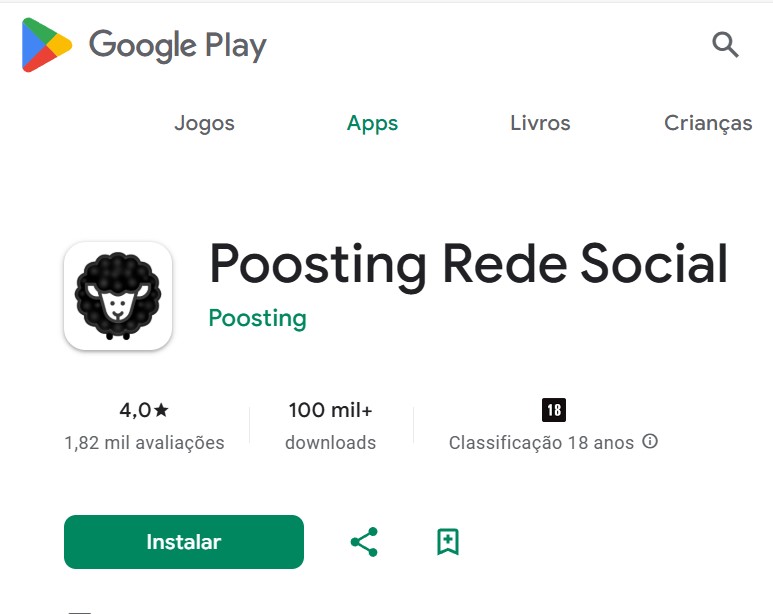Click the 18 age rating badge
The image size is (773, 614).
[554, 410]
